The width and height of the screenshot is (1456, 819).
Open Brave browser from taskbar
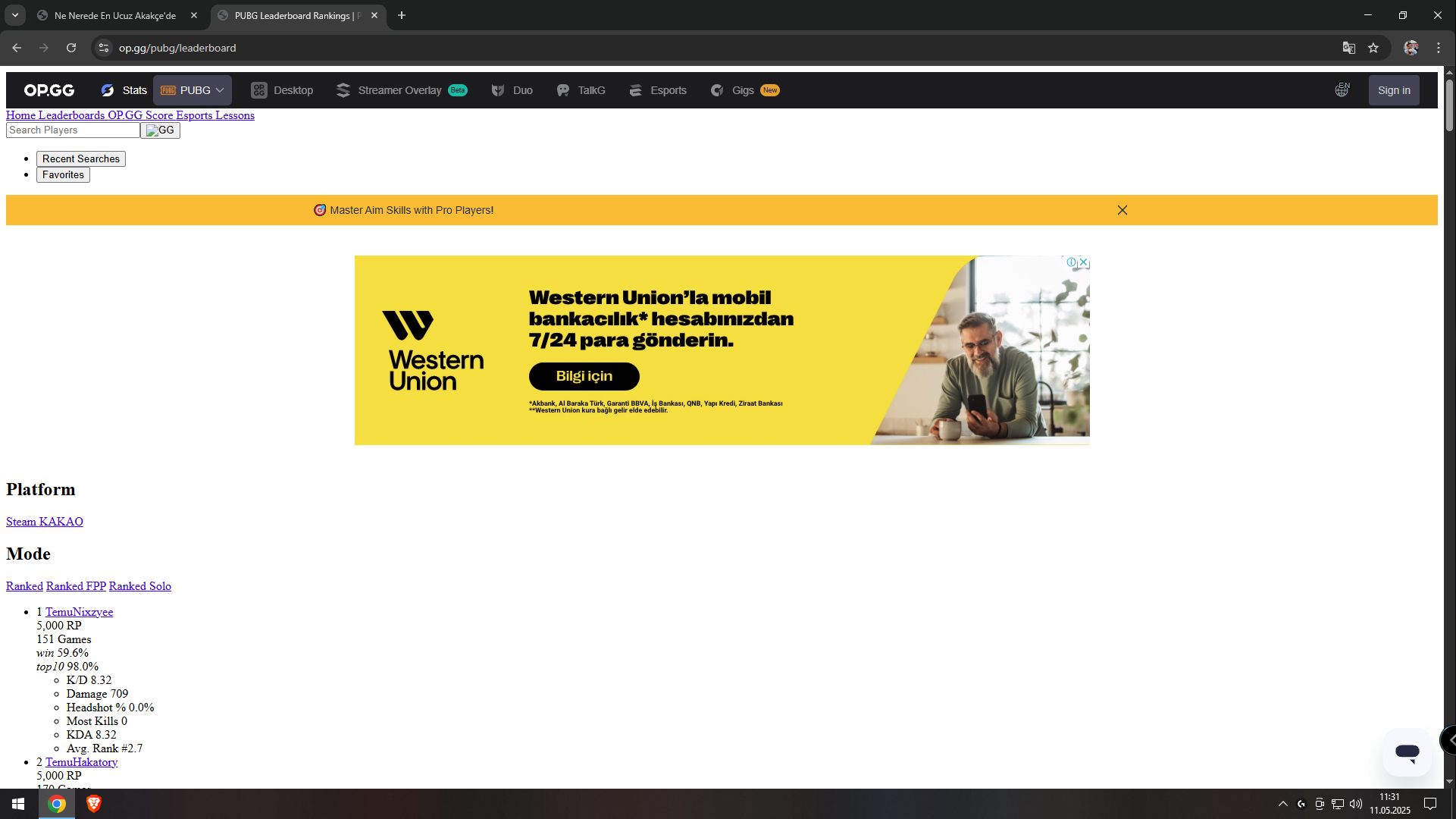93,804
